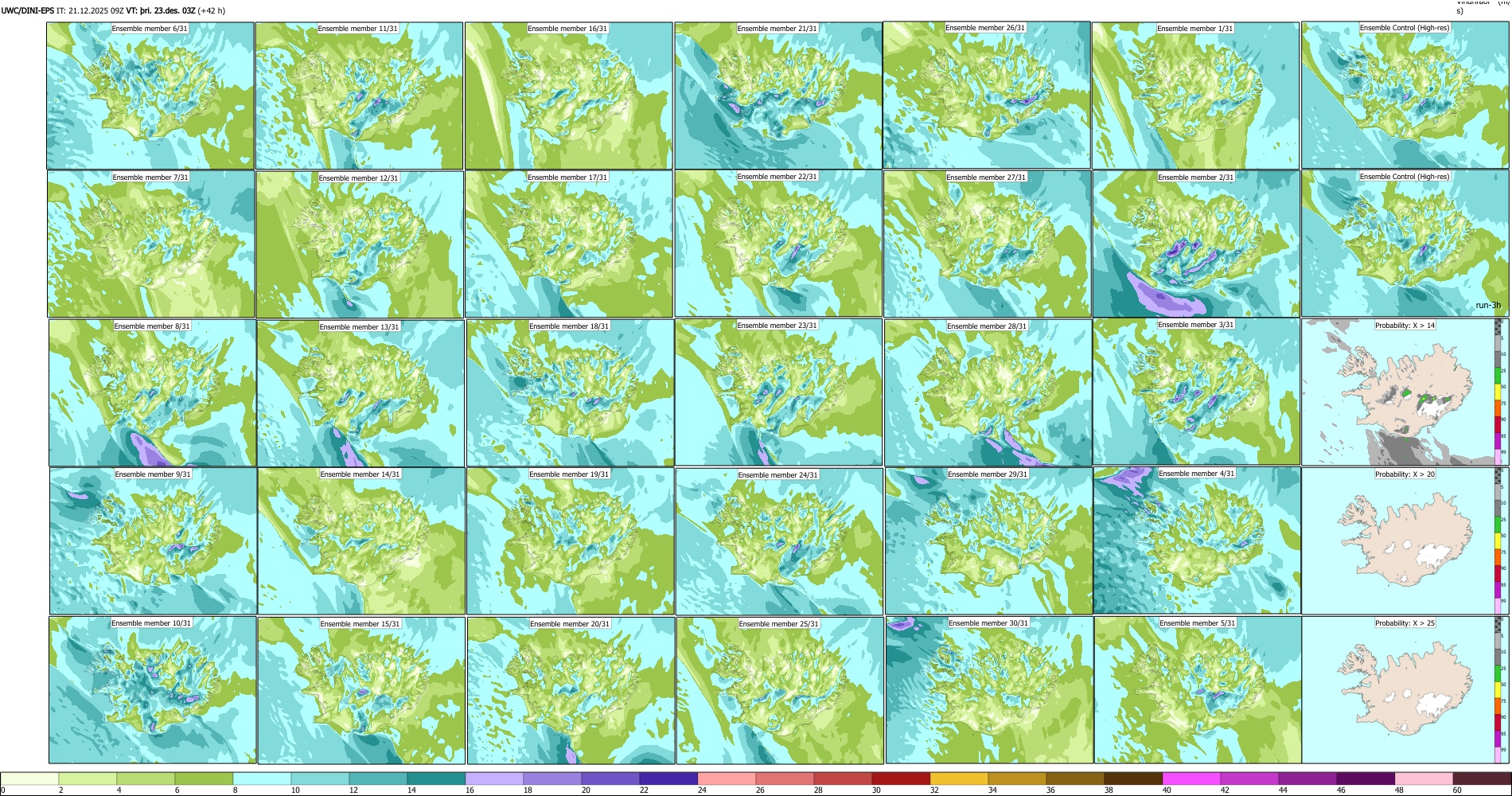Pick the 38–40 dark brown legend swatch
The height and width of the screenshot is (796, 1512).
[x=1133, y=778]
